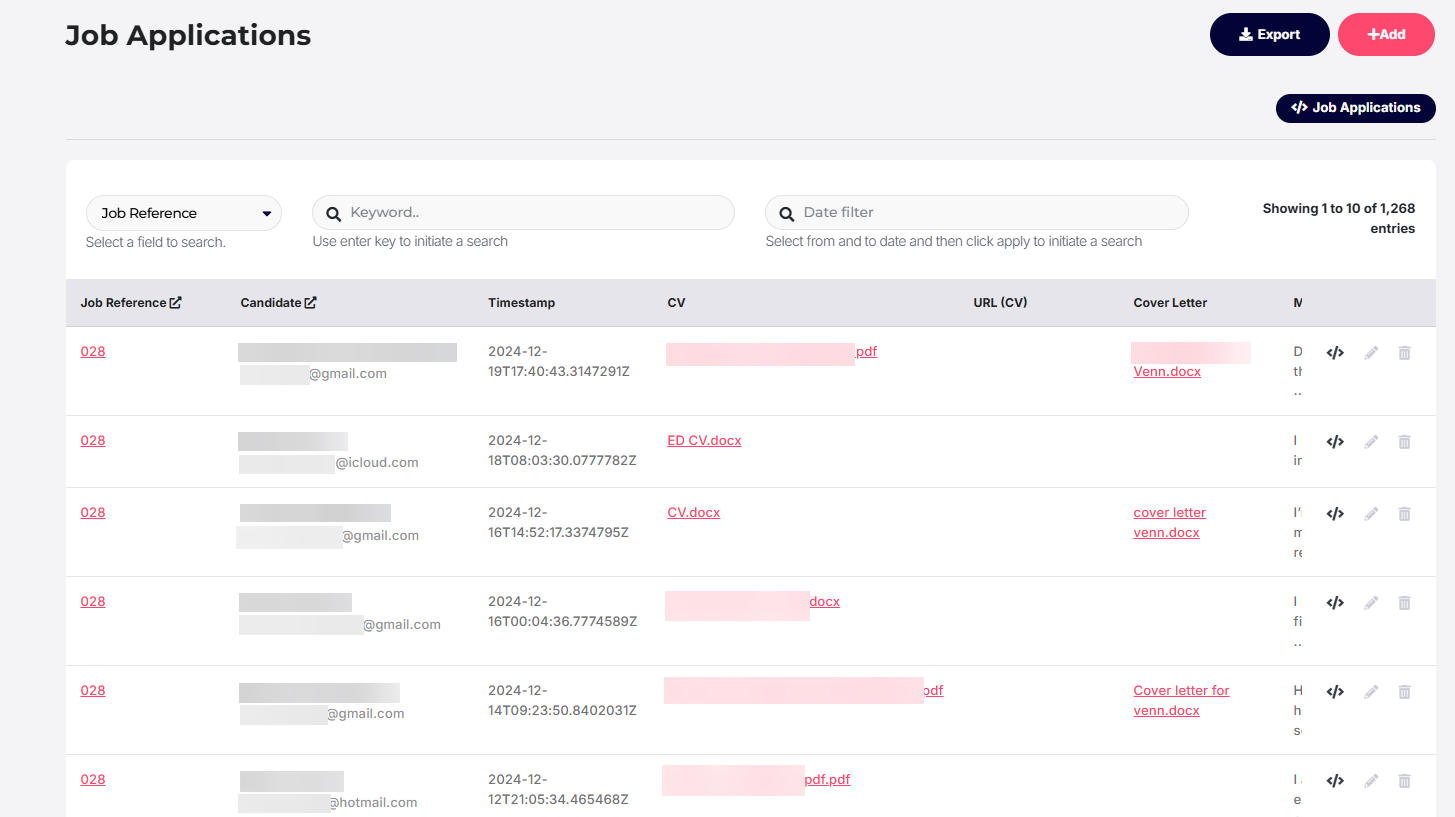Image resolution: width=1455 pixels, height=817 pixels.
Task: Open job reference 028 in ED CV.docx row
Action: (93, 441)
